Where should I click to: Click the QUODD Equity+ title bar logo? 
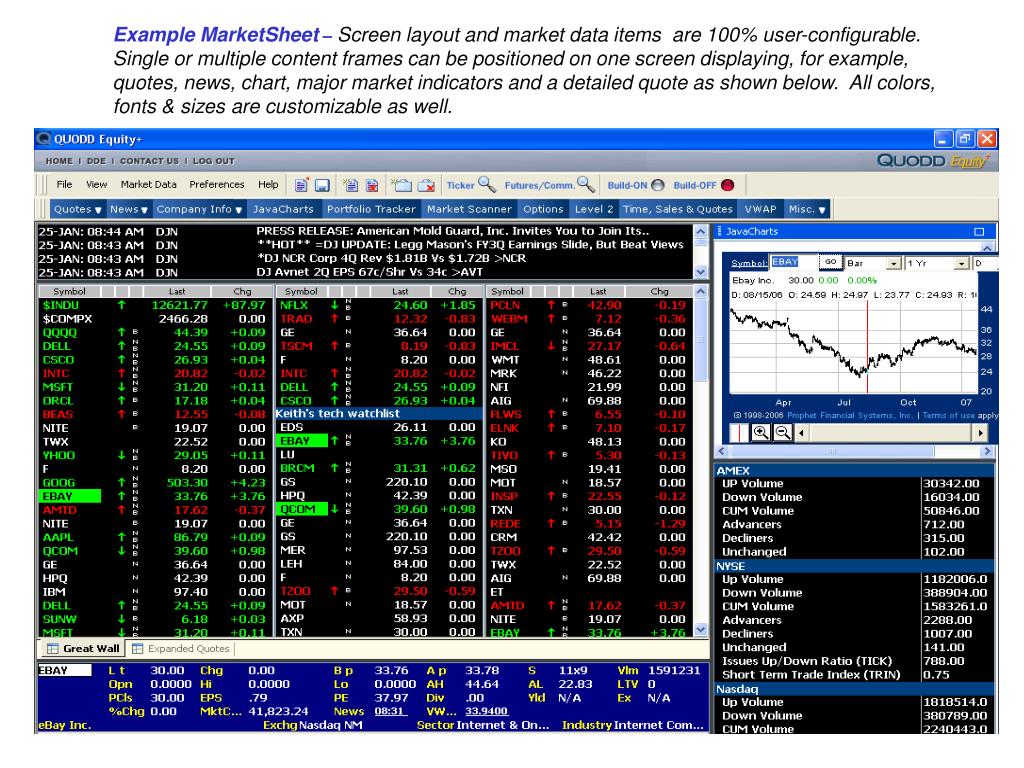click(x=44, y=138)
